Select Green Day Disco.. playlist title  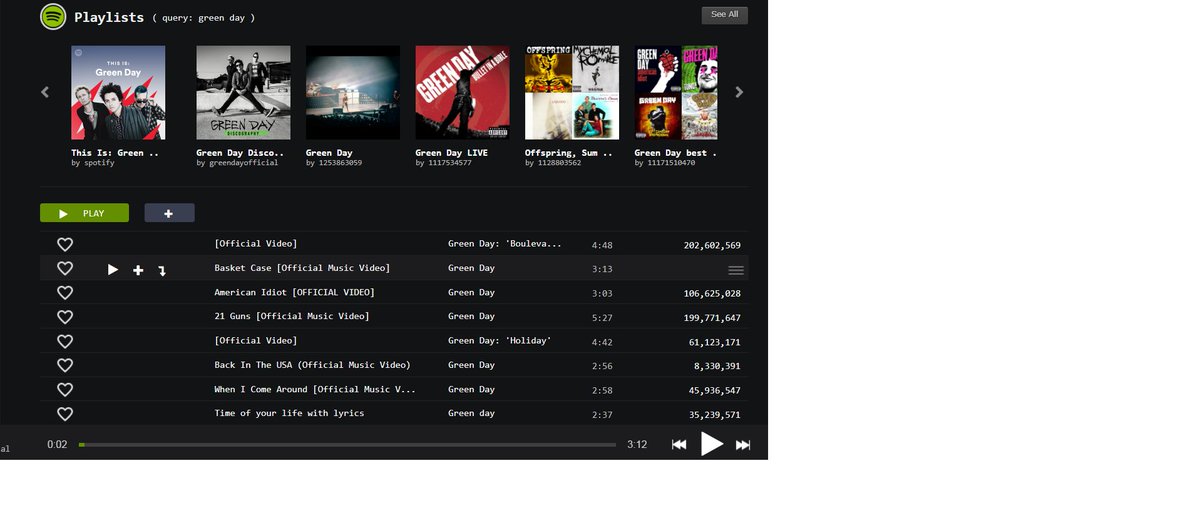[240, 153]
